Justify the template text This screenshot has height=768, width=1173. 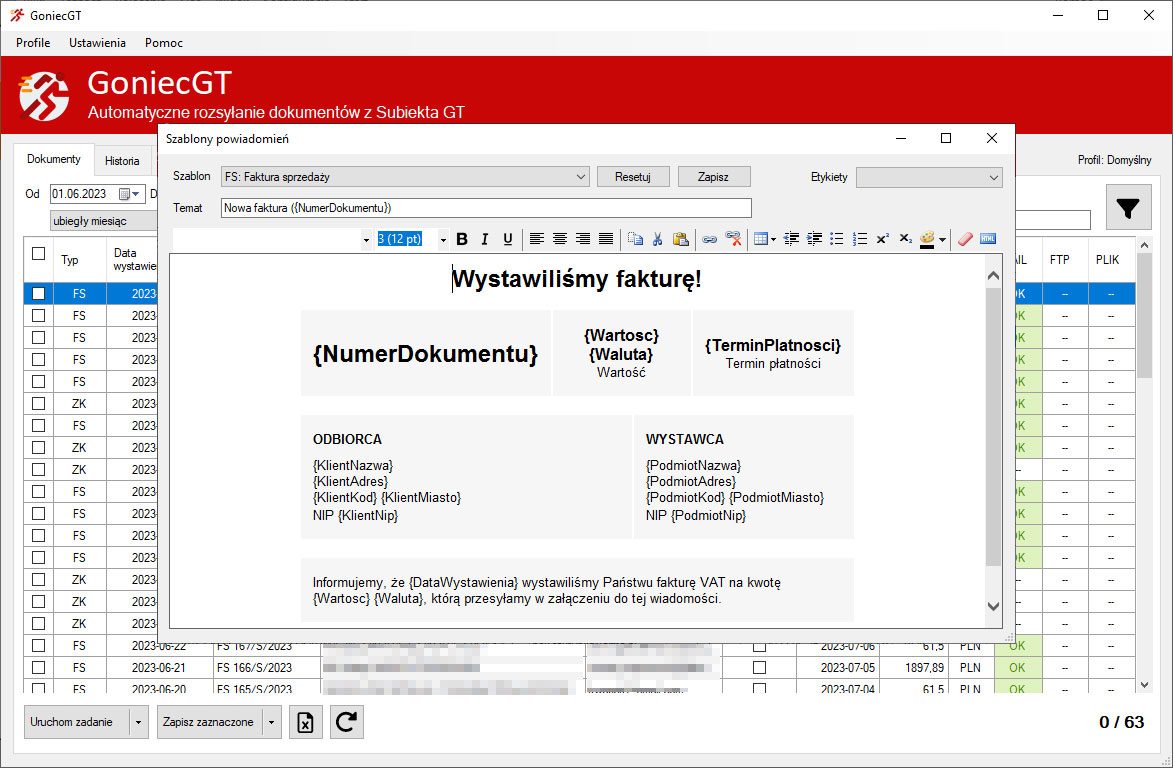point(606,239)
